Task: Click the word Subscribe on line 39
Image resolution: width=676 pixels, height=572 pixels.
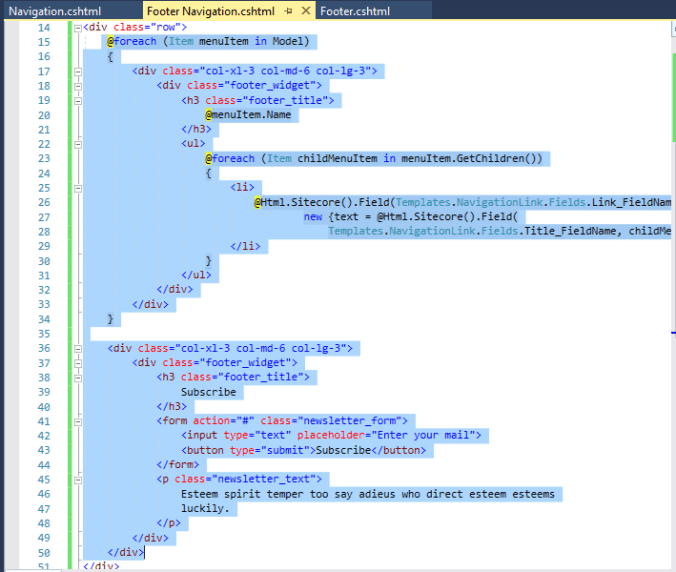Action: tap(208, 392)
